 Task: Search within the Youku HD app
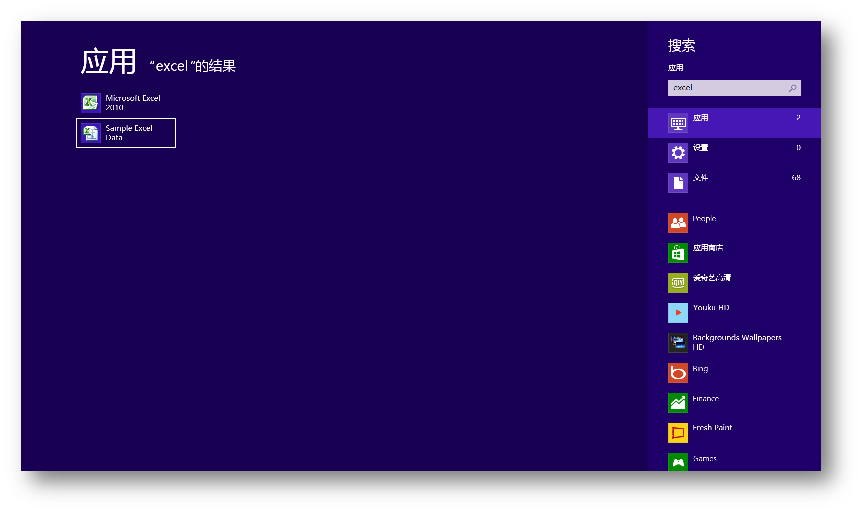click(734, 313)
